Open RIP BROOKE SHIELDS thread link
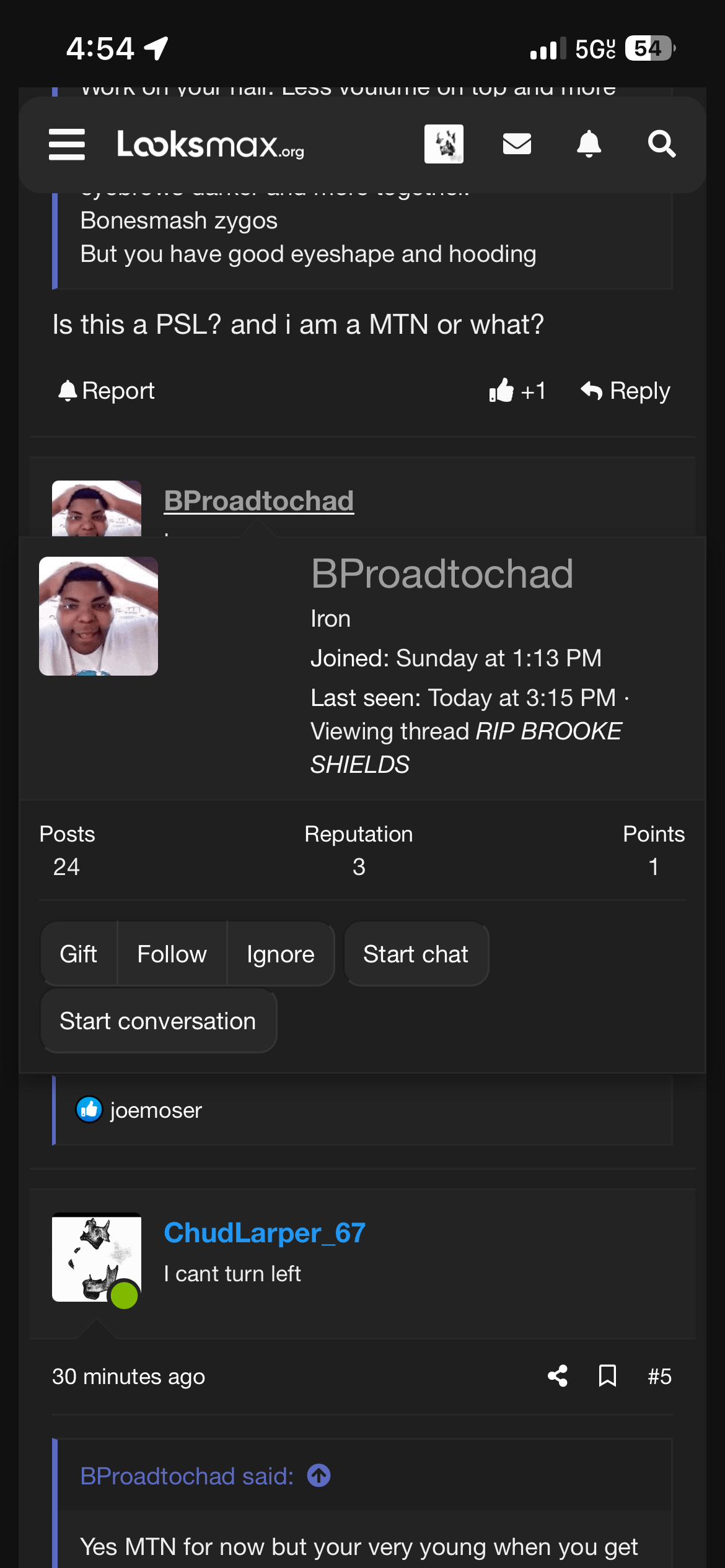 pyautogui.click(x=548, y=731)
